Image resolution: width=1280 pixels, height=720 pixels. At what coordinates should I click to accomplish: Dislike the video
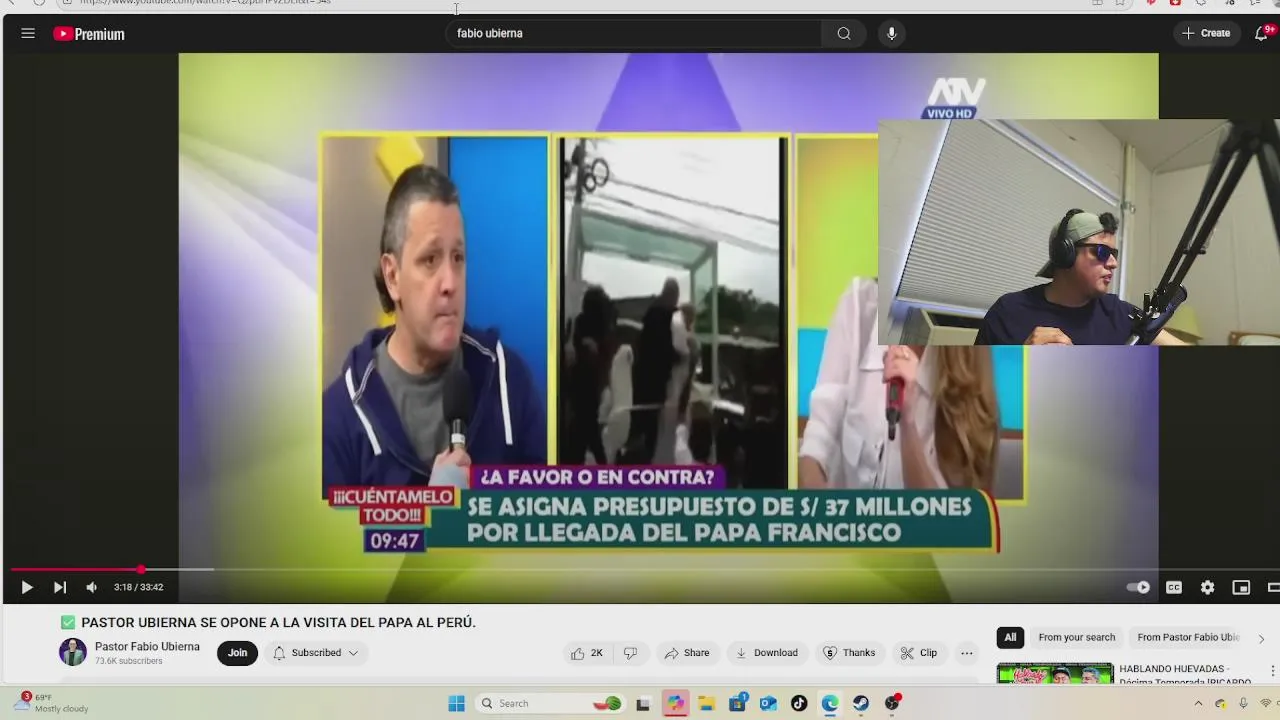(630, 653)
